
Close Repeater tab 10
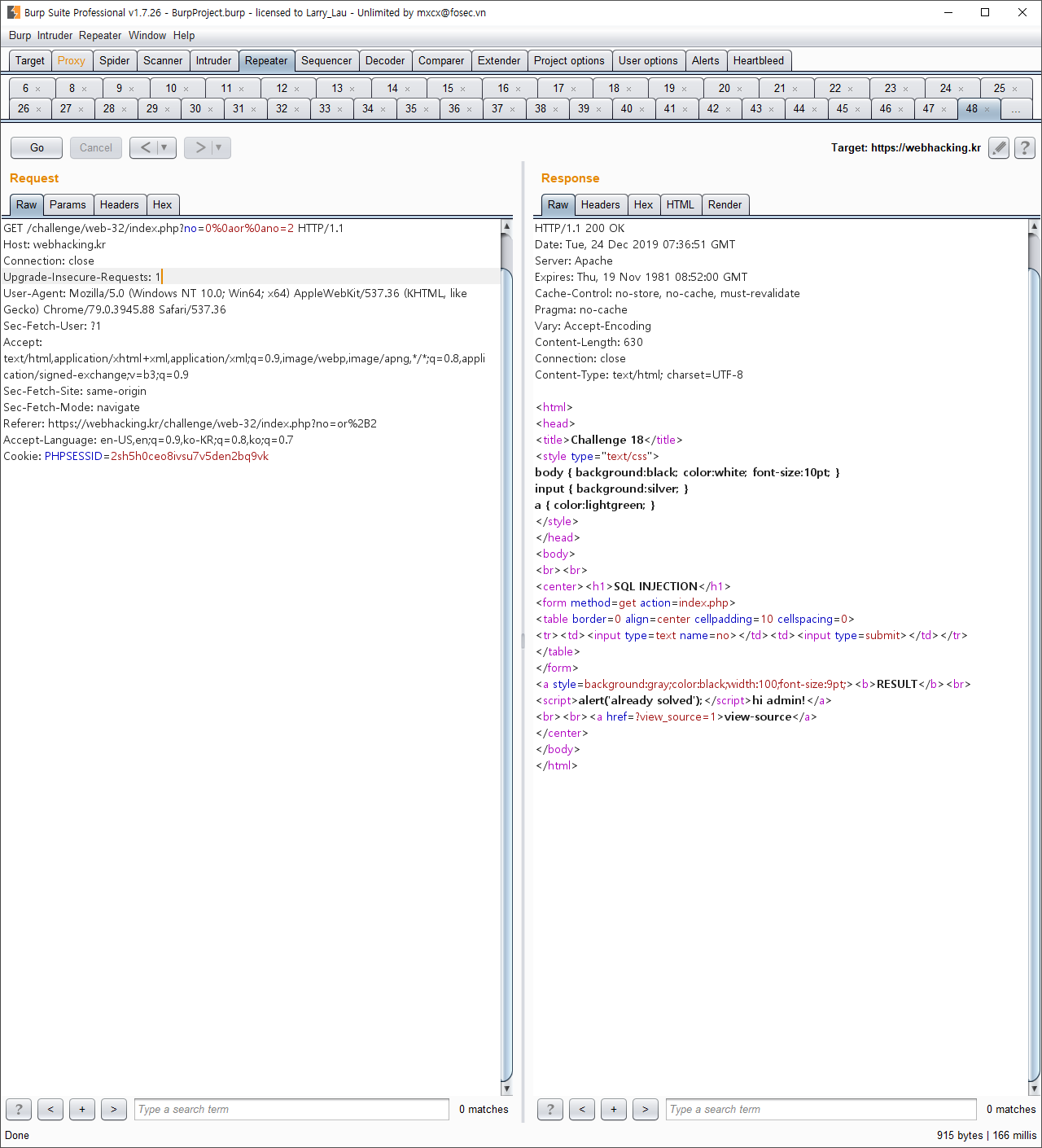click(x=186, y=89)
